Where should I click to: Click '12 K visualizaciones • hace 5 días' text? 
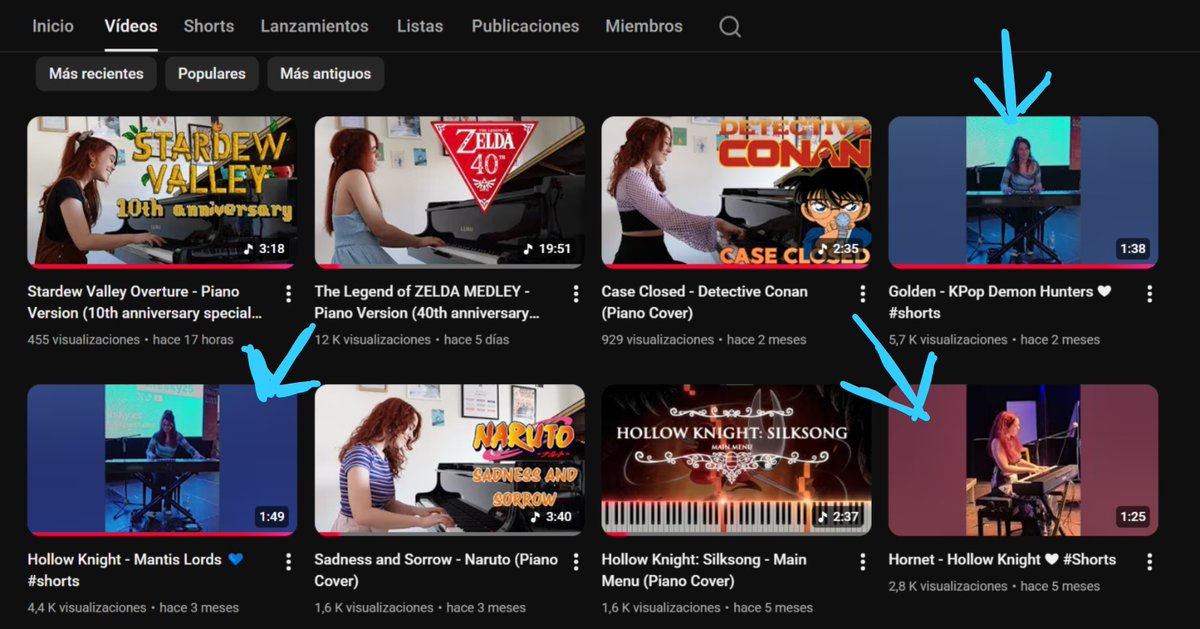point(412,339)
